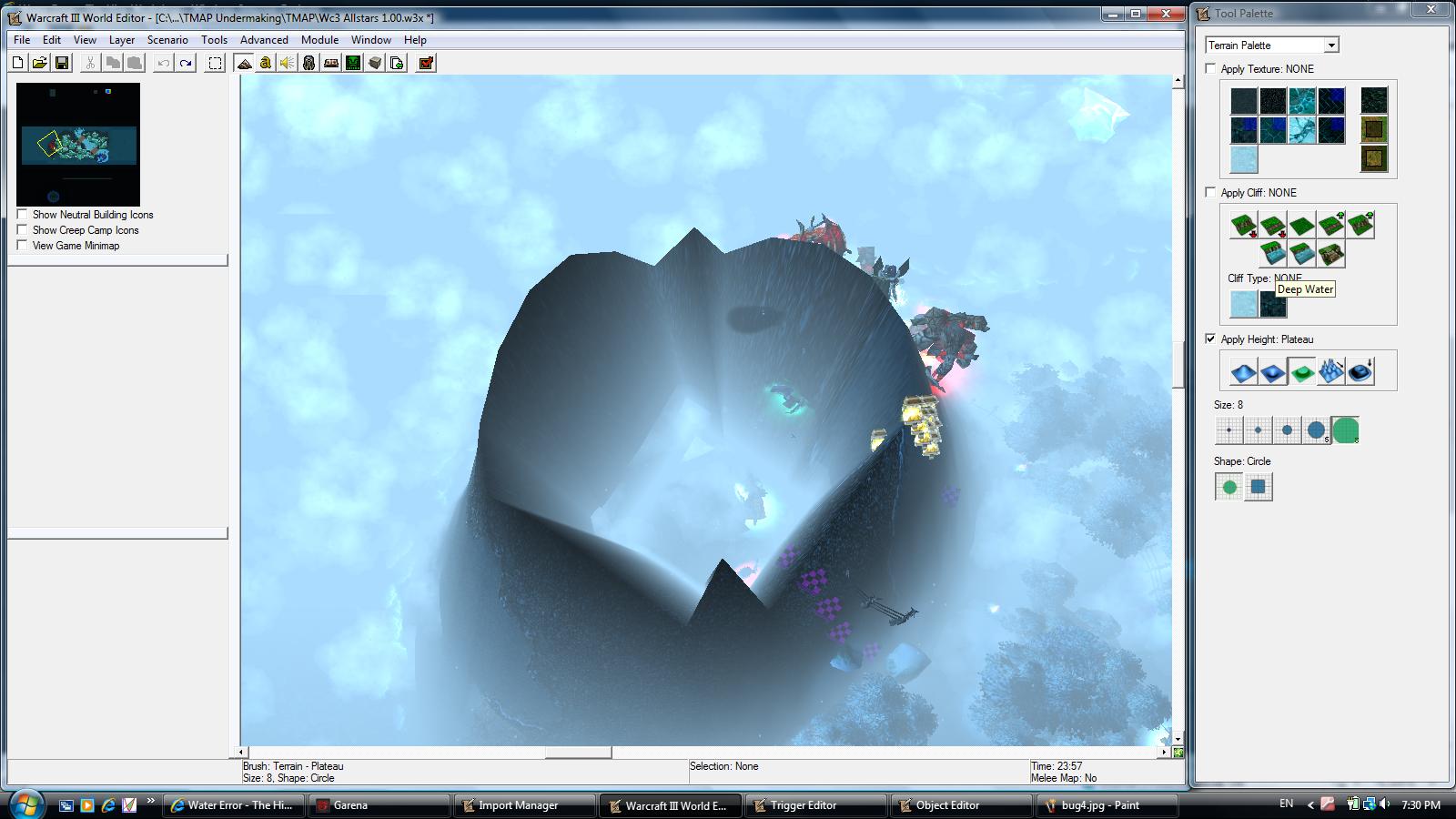1456x819 pixels.
Task: Switch to Import Manager in taskbar
Action: [x=524, y=805]
